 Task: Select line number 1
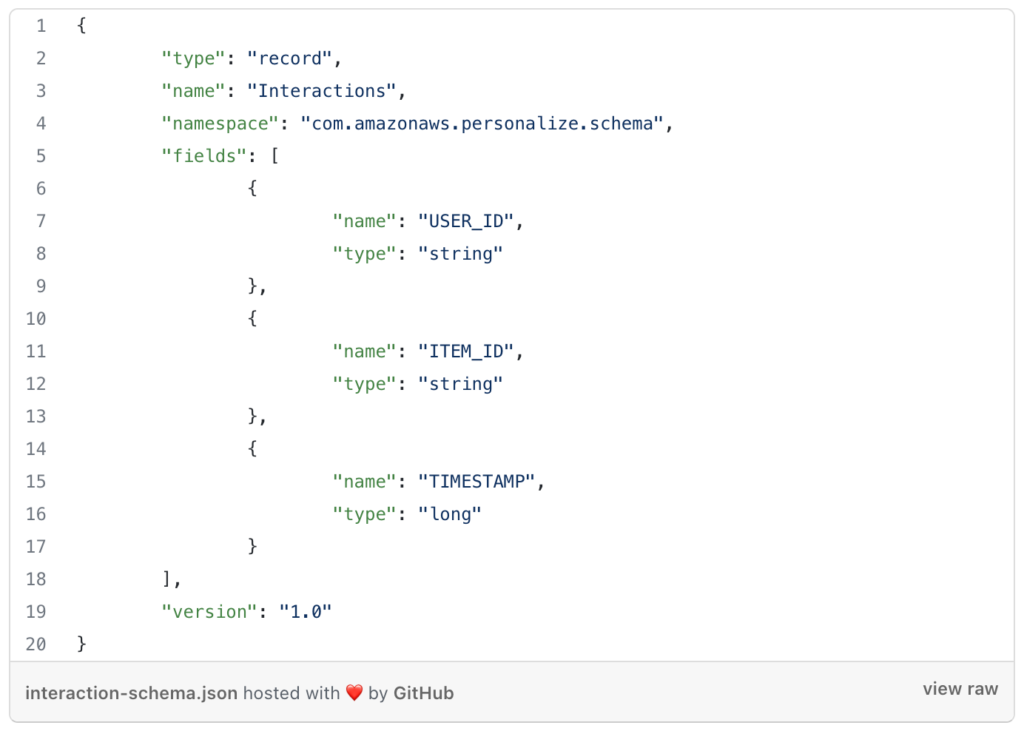[x=41, y=26]
